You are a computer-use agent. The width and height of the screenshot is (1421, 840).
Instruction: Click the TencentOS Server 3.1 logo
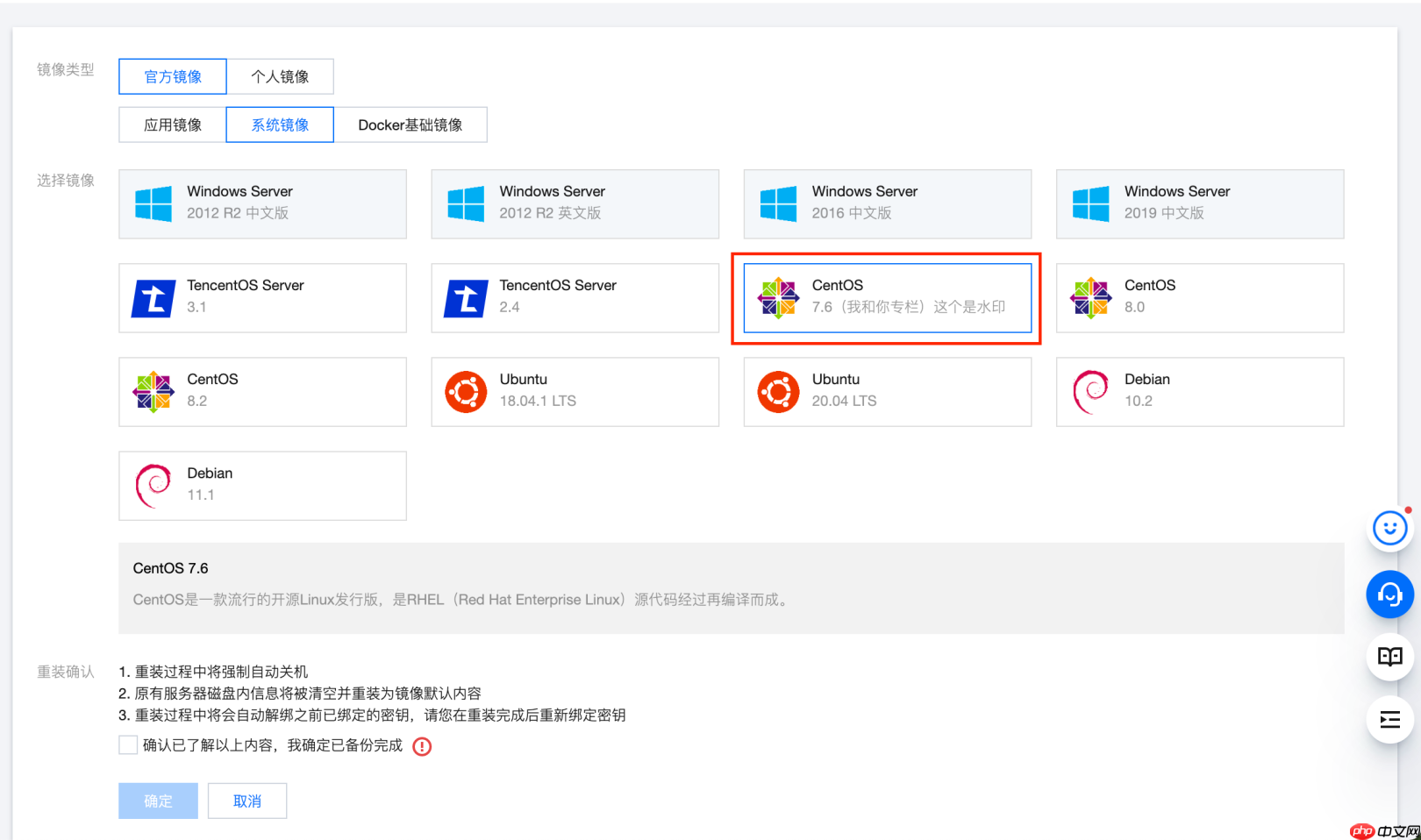point(154,298)
